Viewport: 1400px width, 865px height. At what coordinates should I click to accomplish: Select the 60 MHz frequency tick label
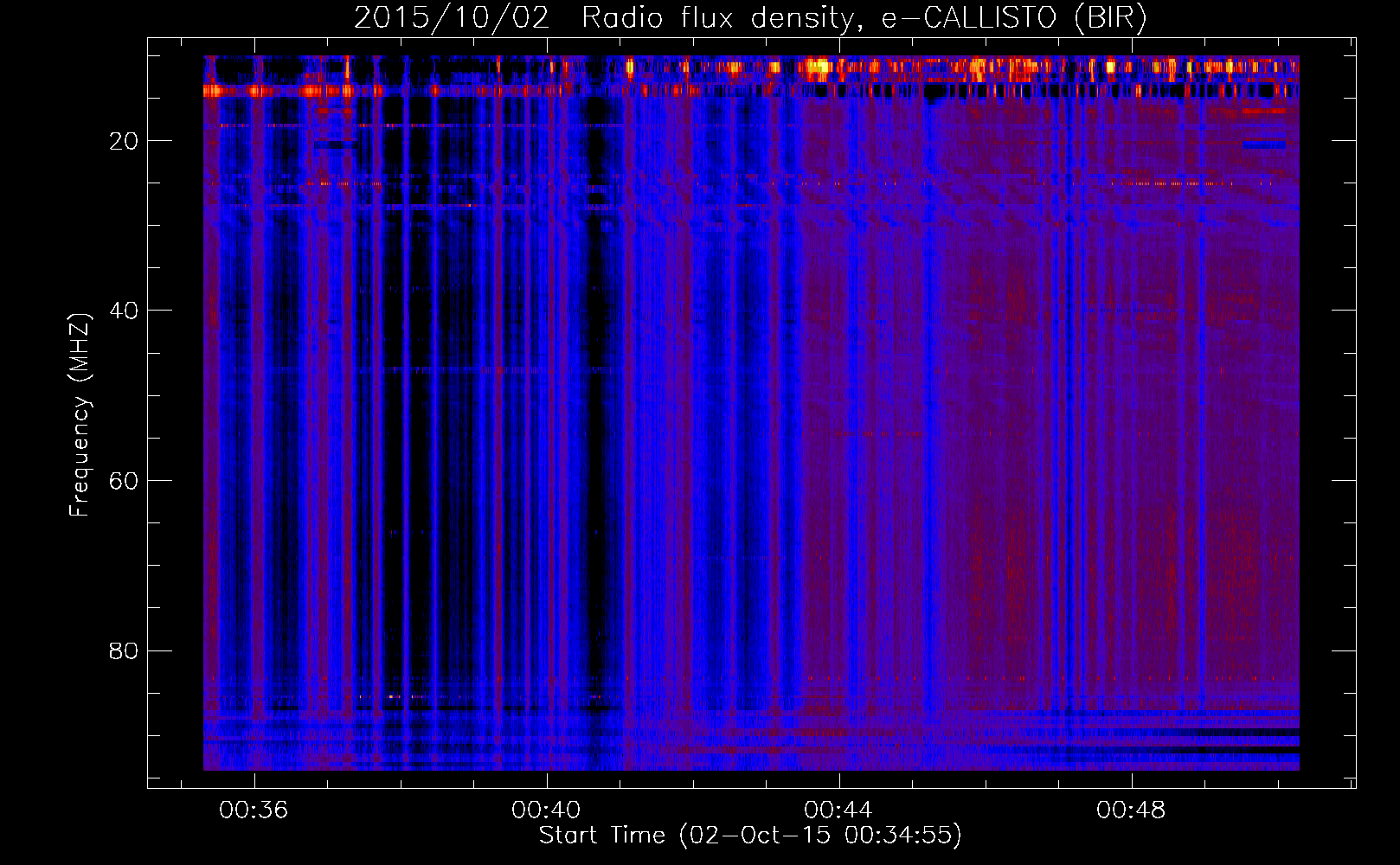[124, 481]
